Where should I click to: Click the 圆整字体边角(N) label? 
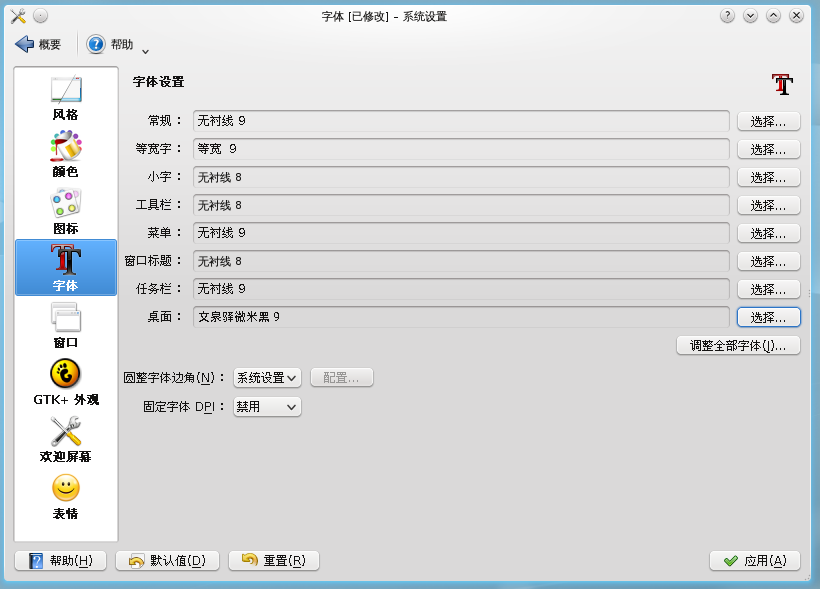click(174, 378)
